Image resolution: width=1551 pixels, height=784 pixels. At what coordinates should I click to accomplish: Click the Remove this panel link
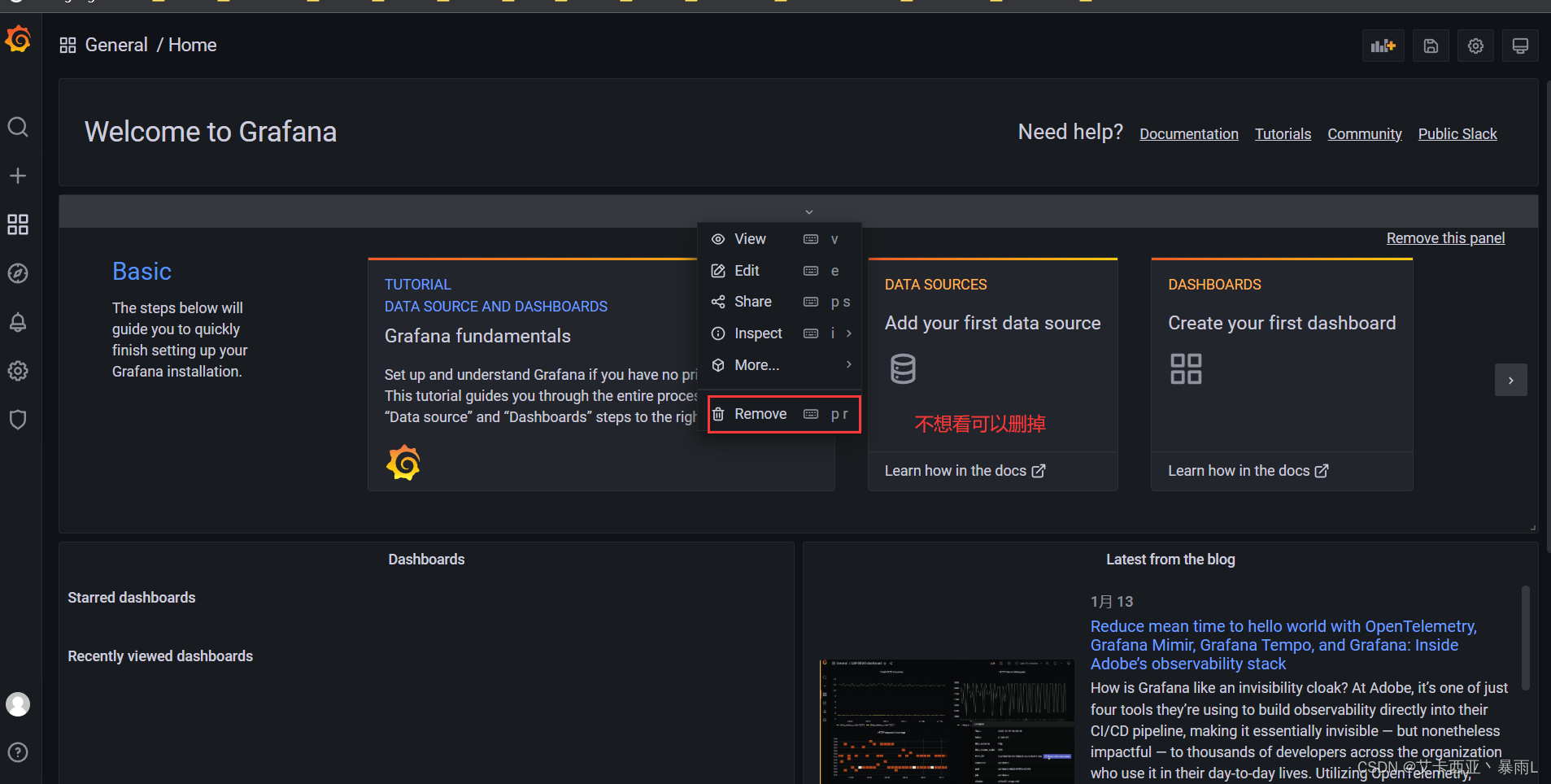(1445, 238)
